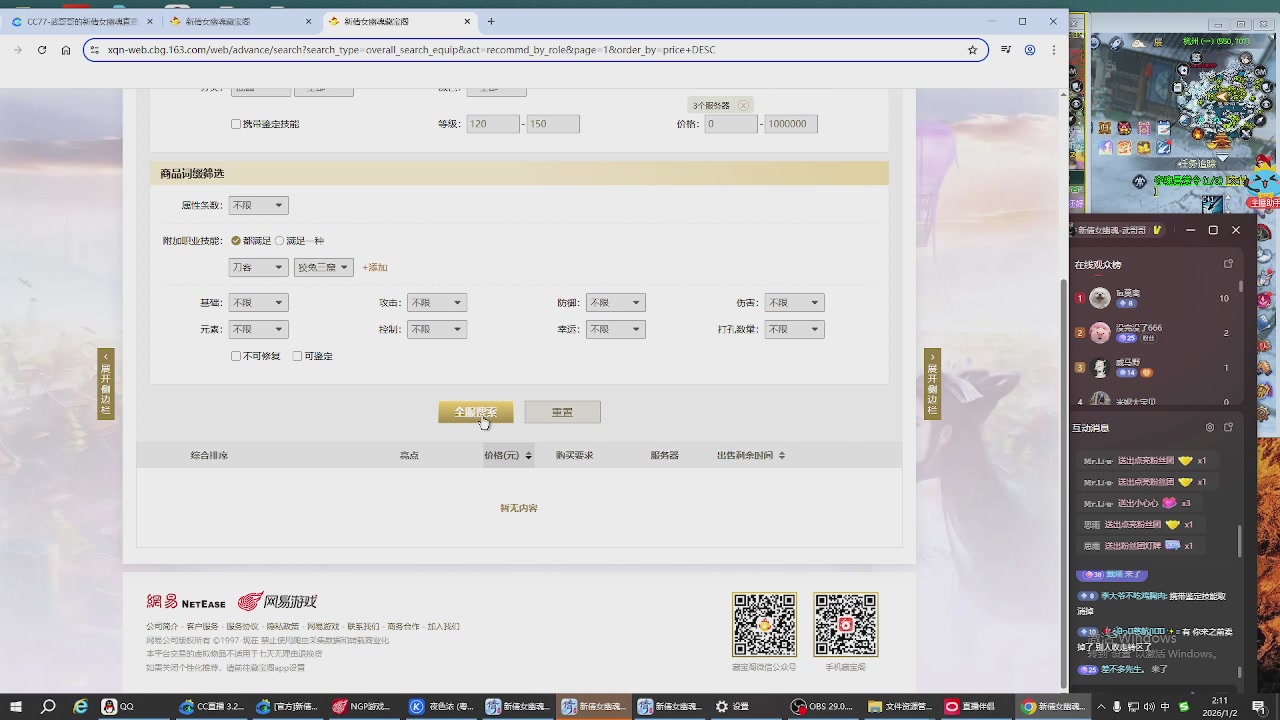Bookmark this page with the star icon
This screenshot has width=1280, height=720.
click(x=971, y=50)
